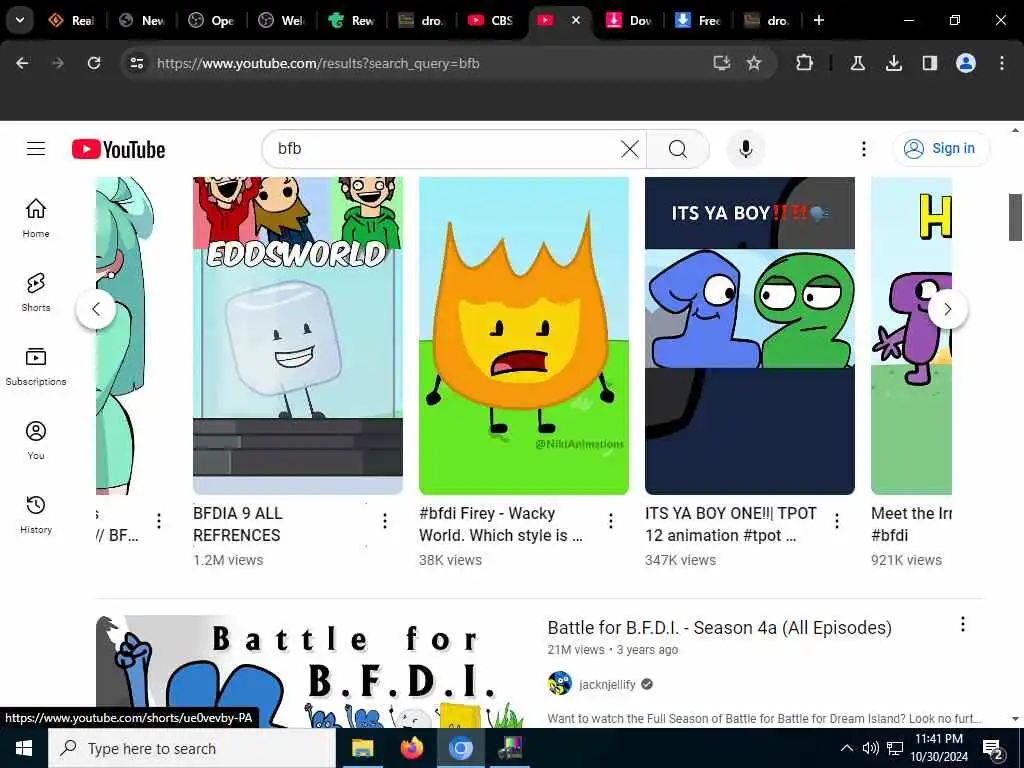The width and height of the screenshot is (1024, 768).
Task: Open the Battle for B.F.D.I. video thumbnail
Action: (314, 671)
